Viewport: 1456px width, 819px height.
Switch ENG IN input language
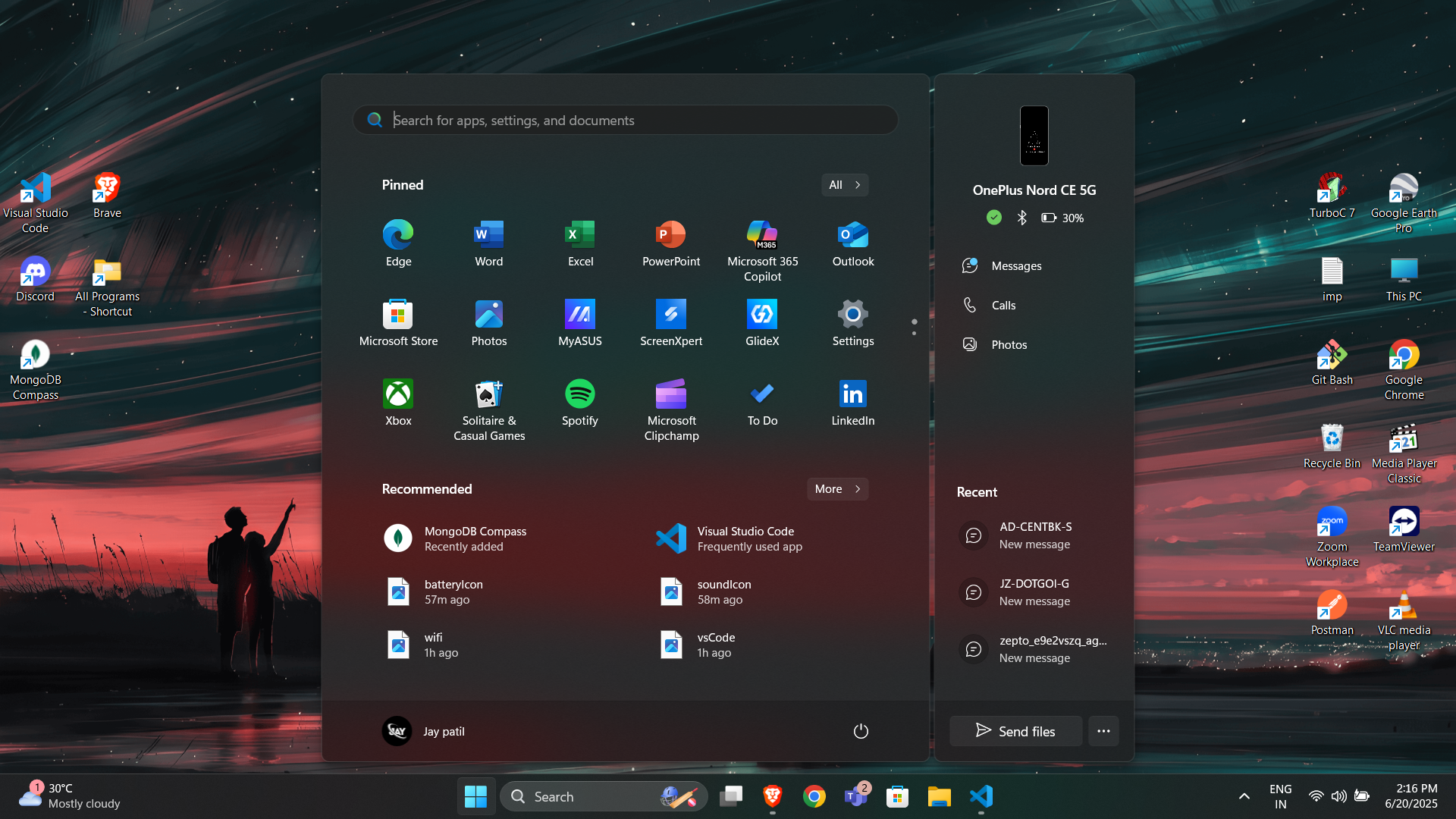1280,796
